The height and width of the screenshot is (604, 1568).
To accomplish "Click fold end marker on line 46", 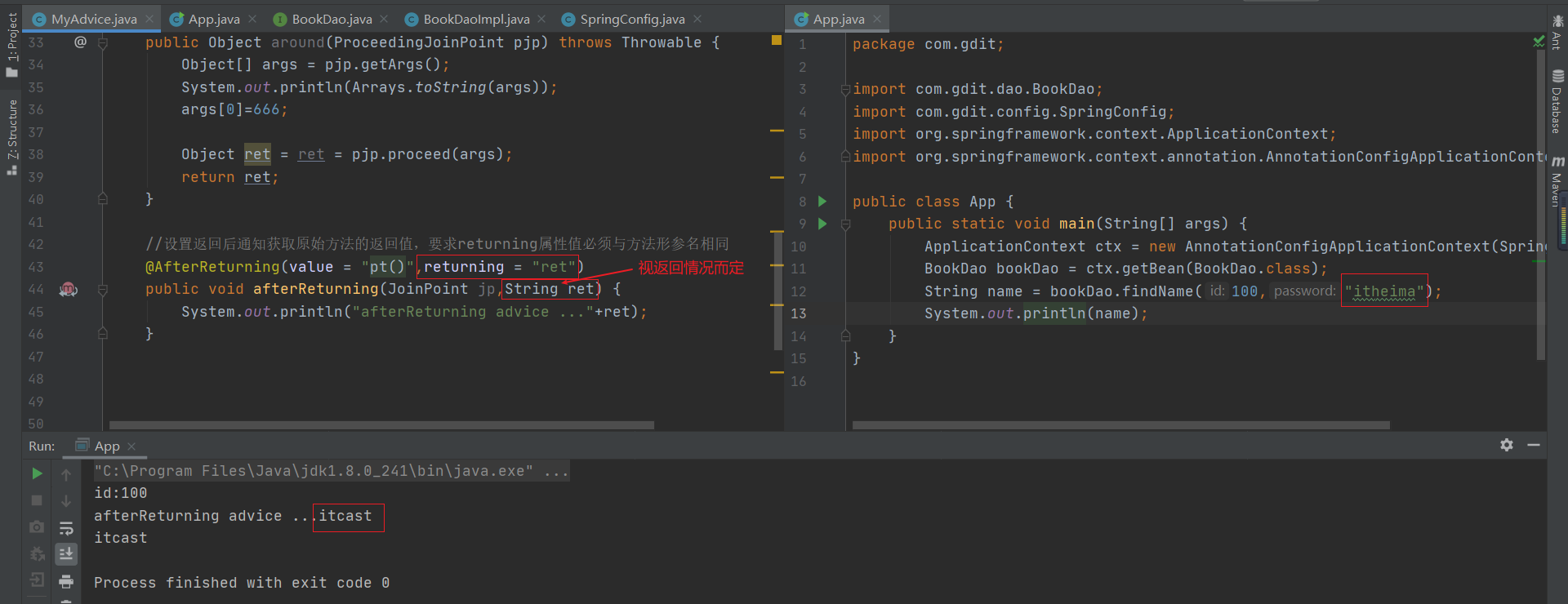I will tap(103, 333).
